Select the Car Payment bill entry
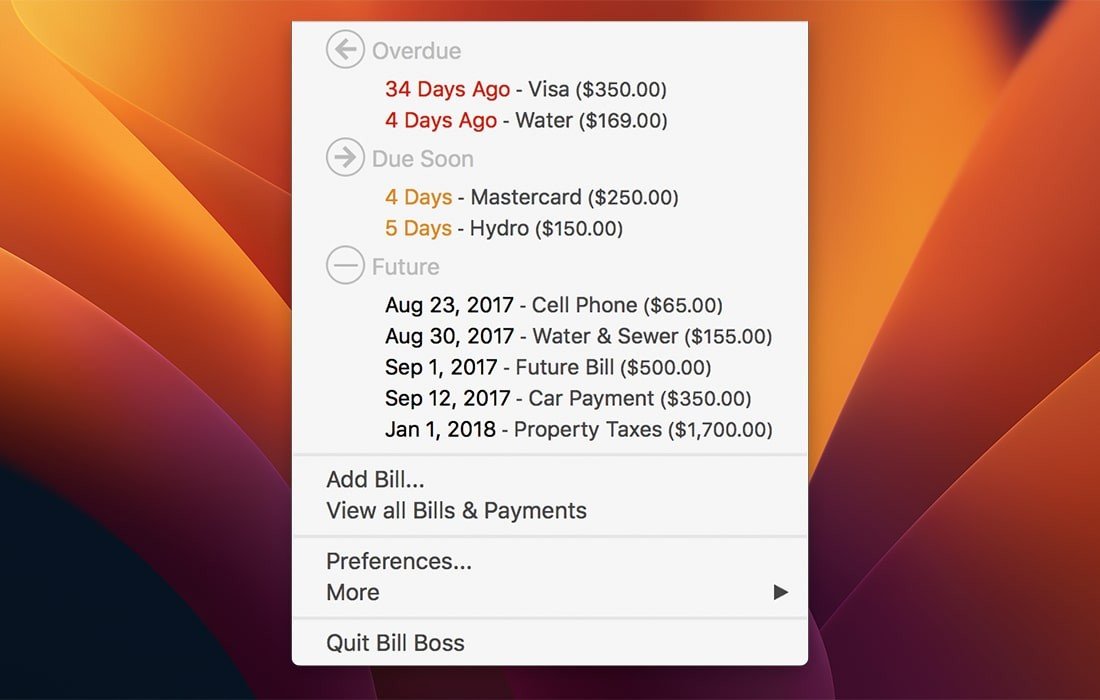The image size is (1100, 700). tap(567, 398)
